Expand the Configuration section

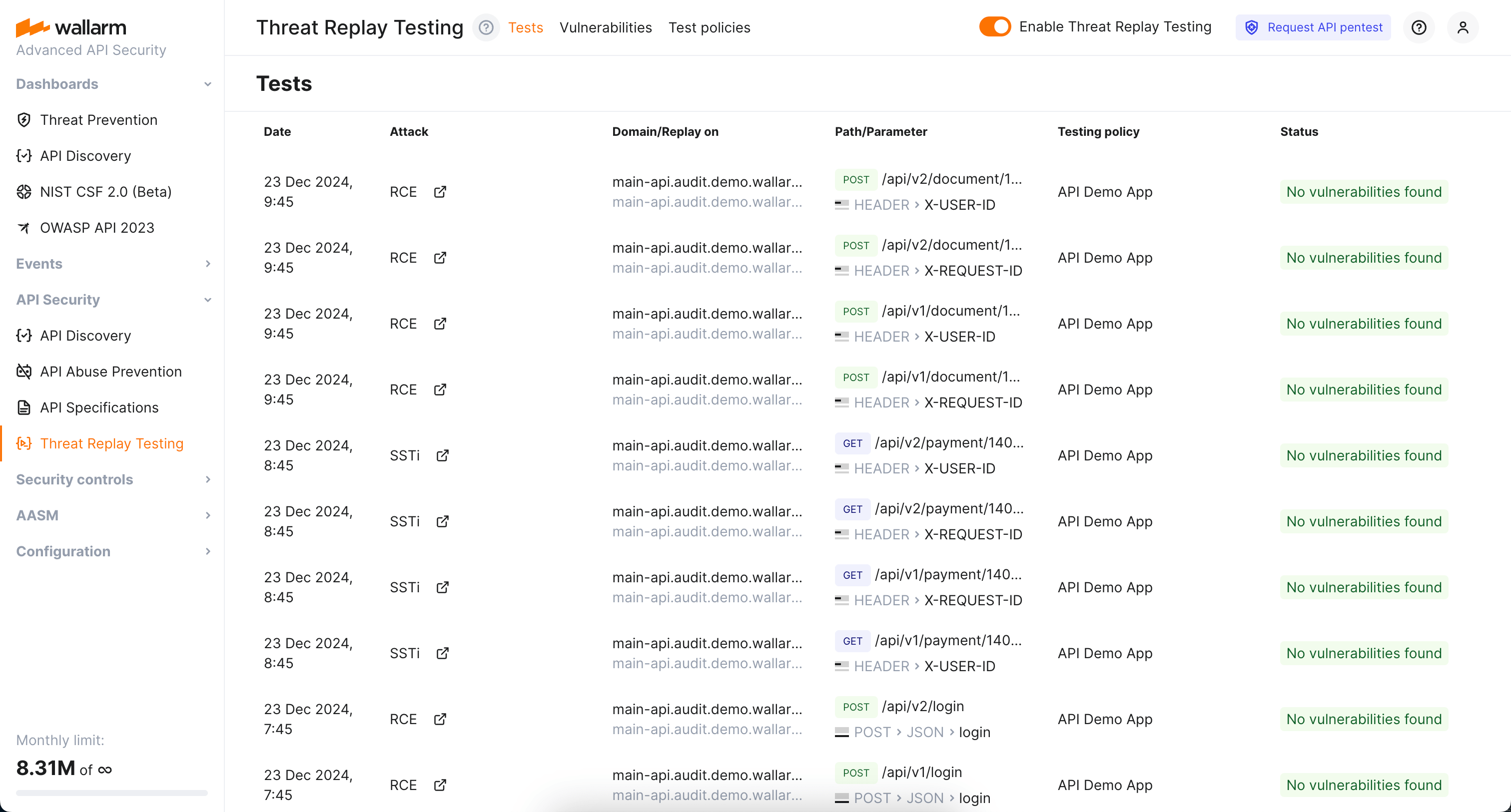tap(208, 551)
